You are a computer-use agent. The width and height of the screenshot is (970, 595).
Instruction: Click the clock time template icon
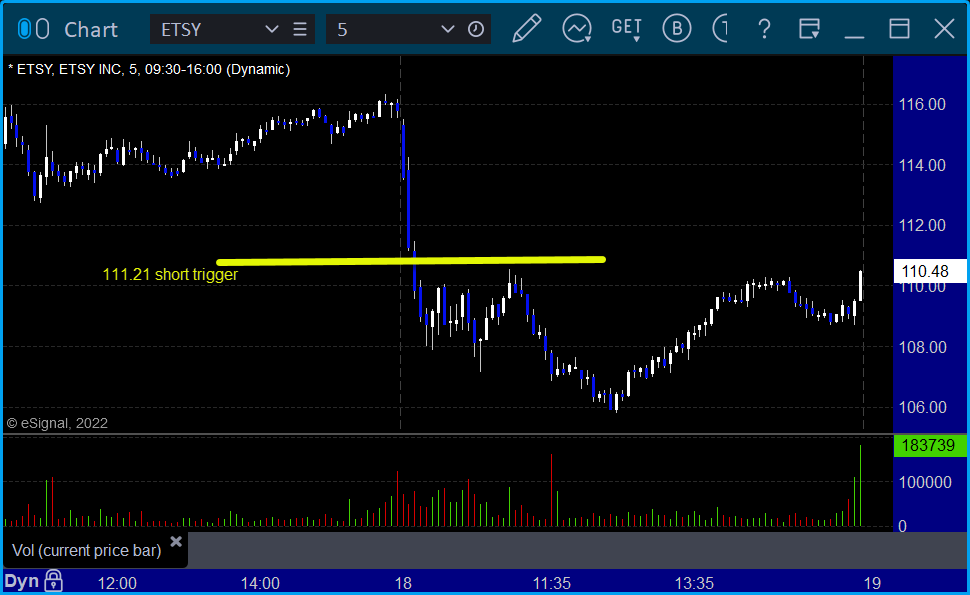(x=476, y=29)
